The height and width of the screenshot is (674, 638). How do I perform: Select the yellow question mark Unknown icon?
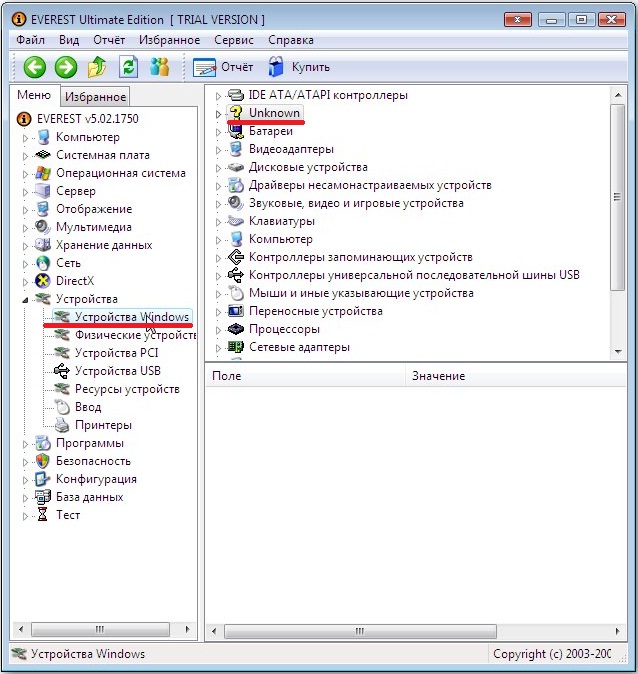pyautogui.click(x=235, y=113)
